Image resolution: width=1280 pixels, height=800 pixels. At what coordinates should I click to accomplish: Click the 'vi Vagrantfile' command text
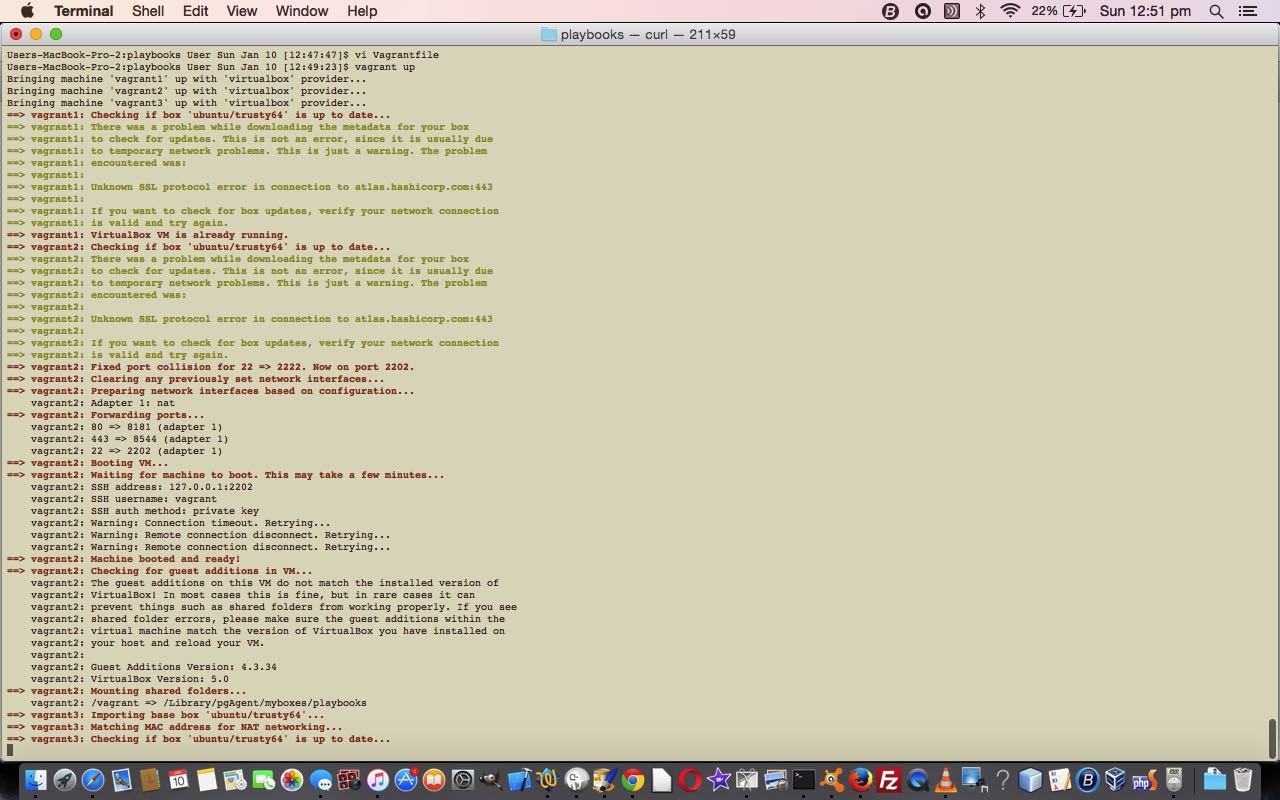396,55
